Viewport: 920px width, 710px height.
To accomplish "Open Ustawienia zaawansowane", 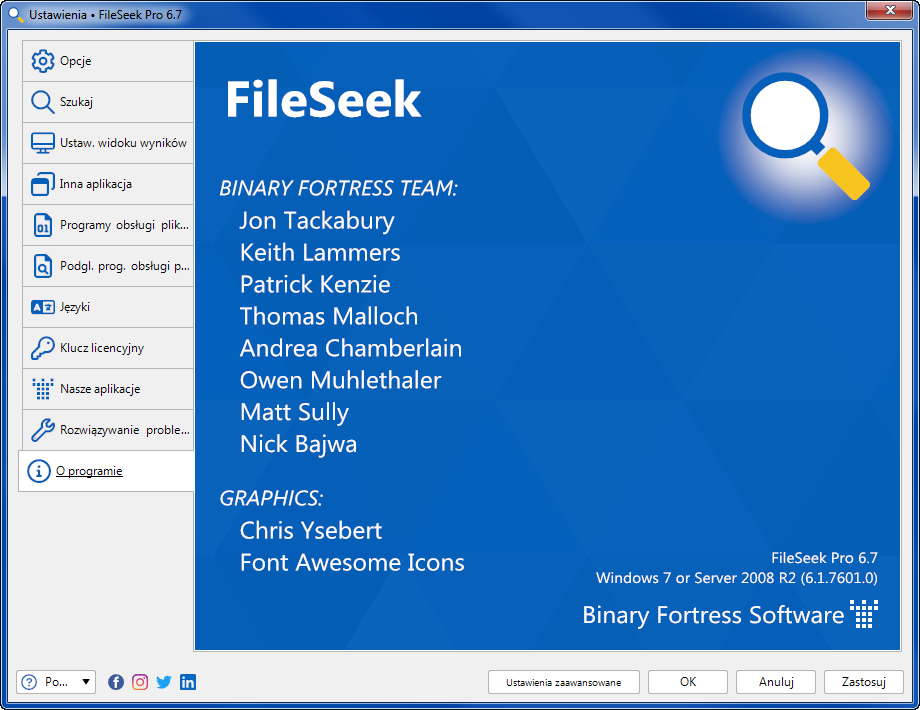I will pos(563,682).
